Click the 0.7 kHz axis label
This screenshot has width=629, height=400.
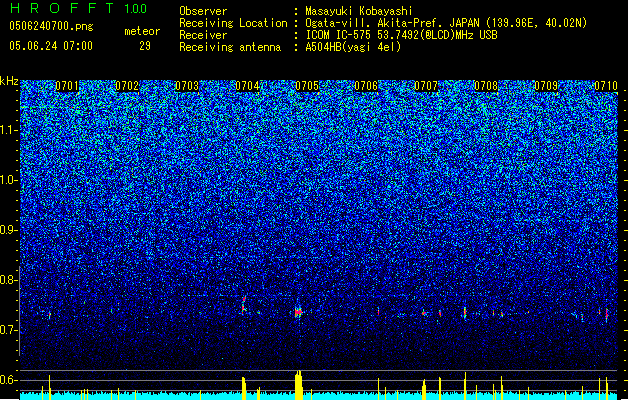[x=9, y=330]
